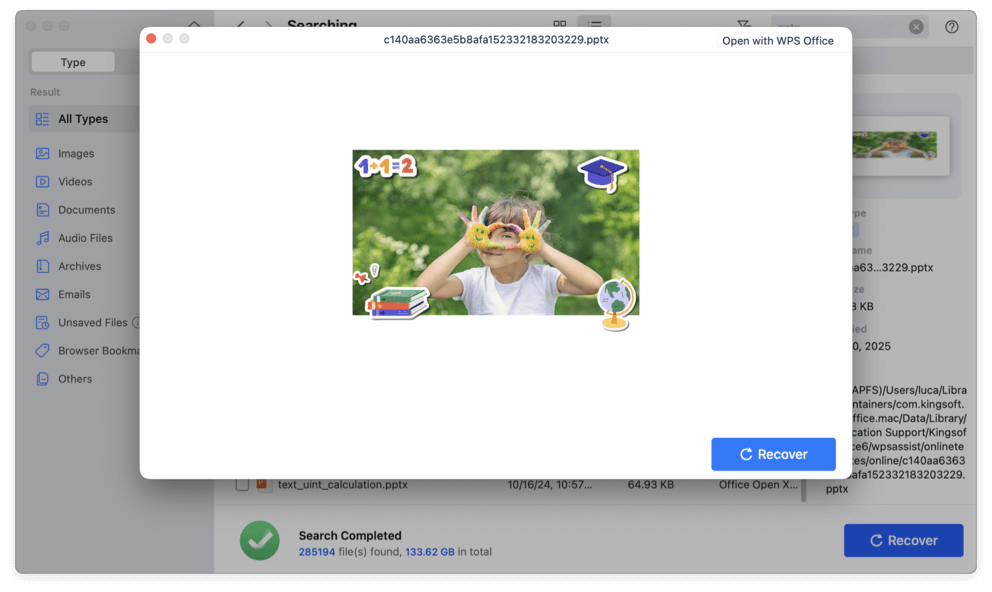Select the Emails envelope icon
Viewport: 992px width, 592px height.
point(42,294)
